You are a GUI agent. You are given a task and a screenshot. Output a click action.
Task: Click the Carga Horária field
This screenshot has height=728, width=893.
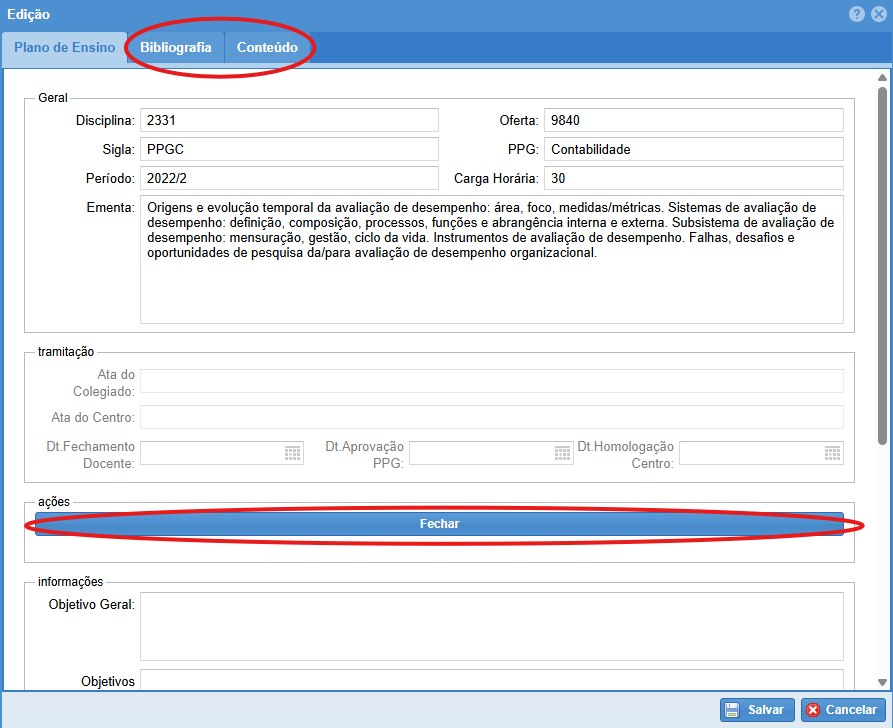pos(693,178)
